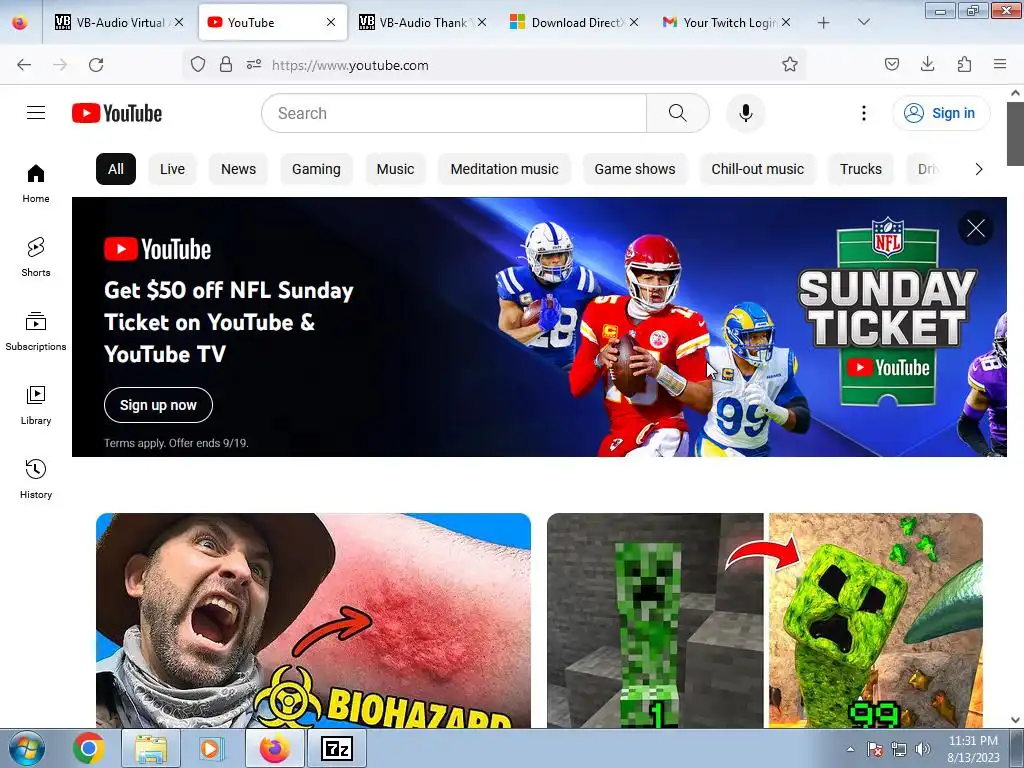
Task: Click the page vertical scrollbar thumb
Action: (x=1015, y=134)
